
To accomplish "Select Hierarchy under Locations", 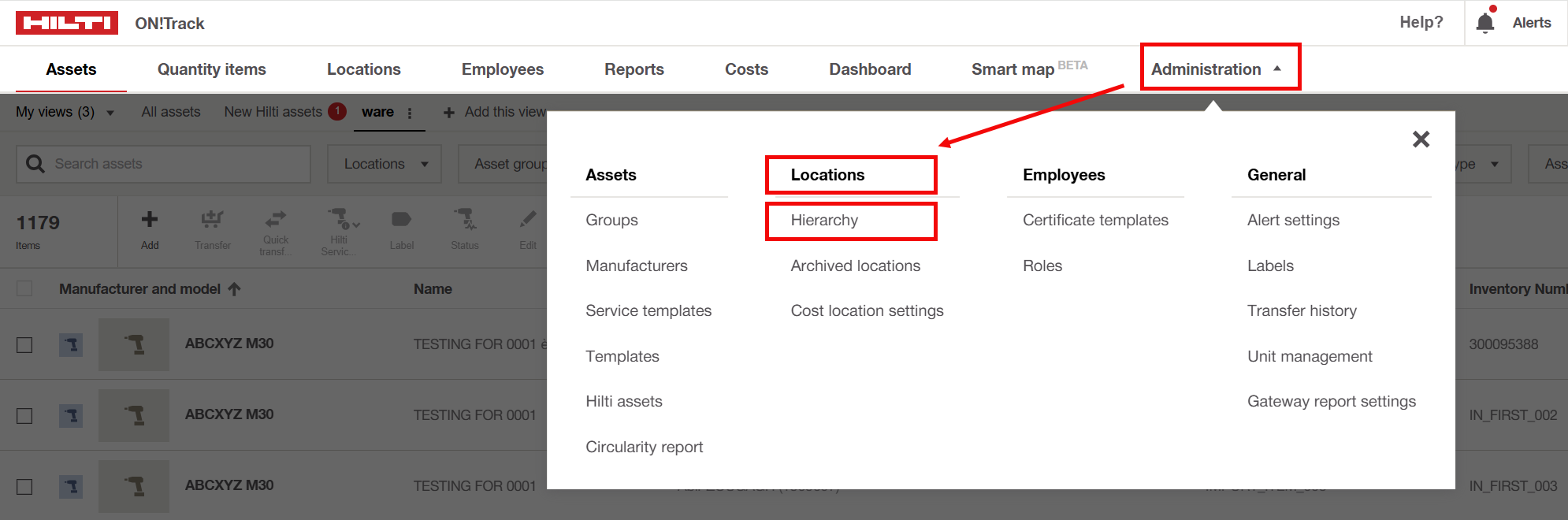I will (x=824, y=221).
